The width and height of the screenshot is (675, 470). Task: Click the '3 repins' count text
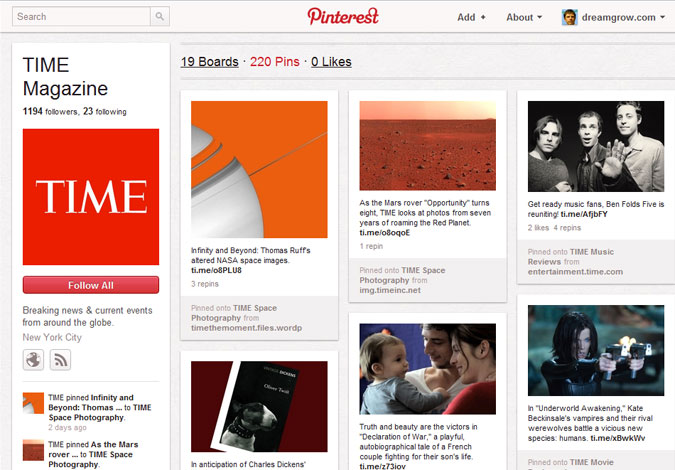[205, 284]
